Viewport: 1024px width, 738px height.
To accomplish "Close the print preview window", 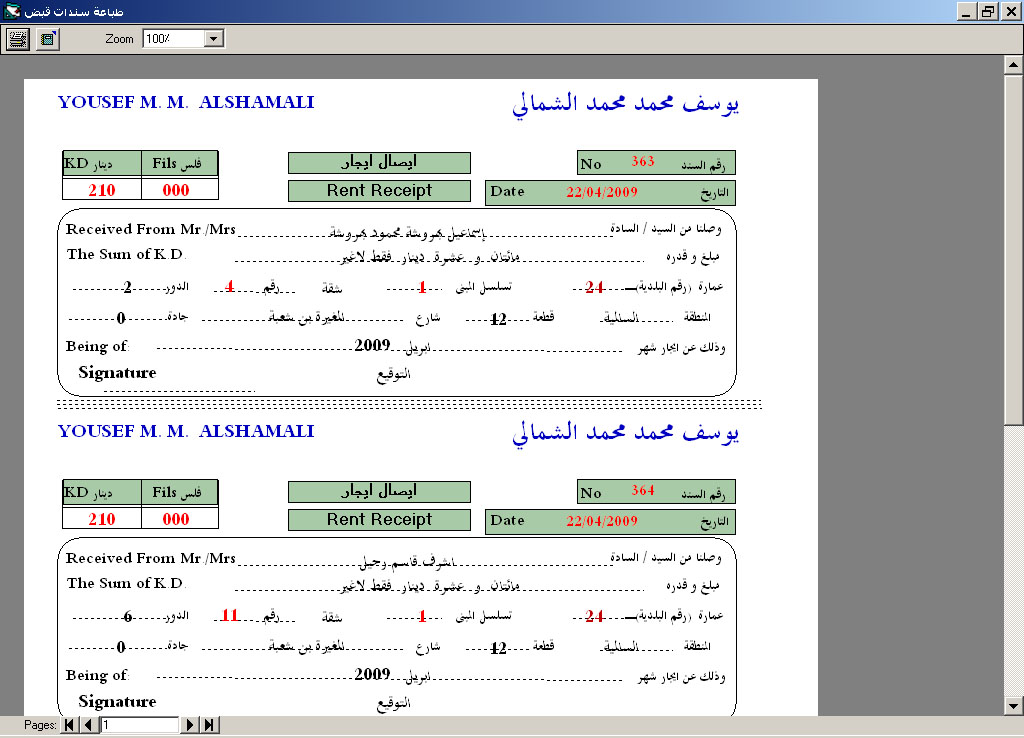I will pos(1010,11).
